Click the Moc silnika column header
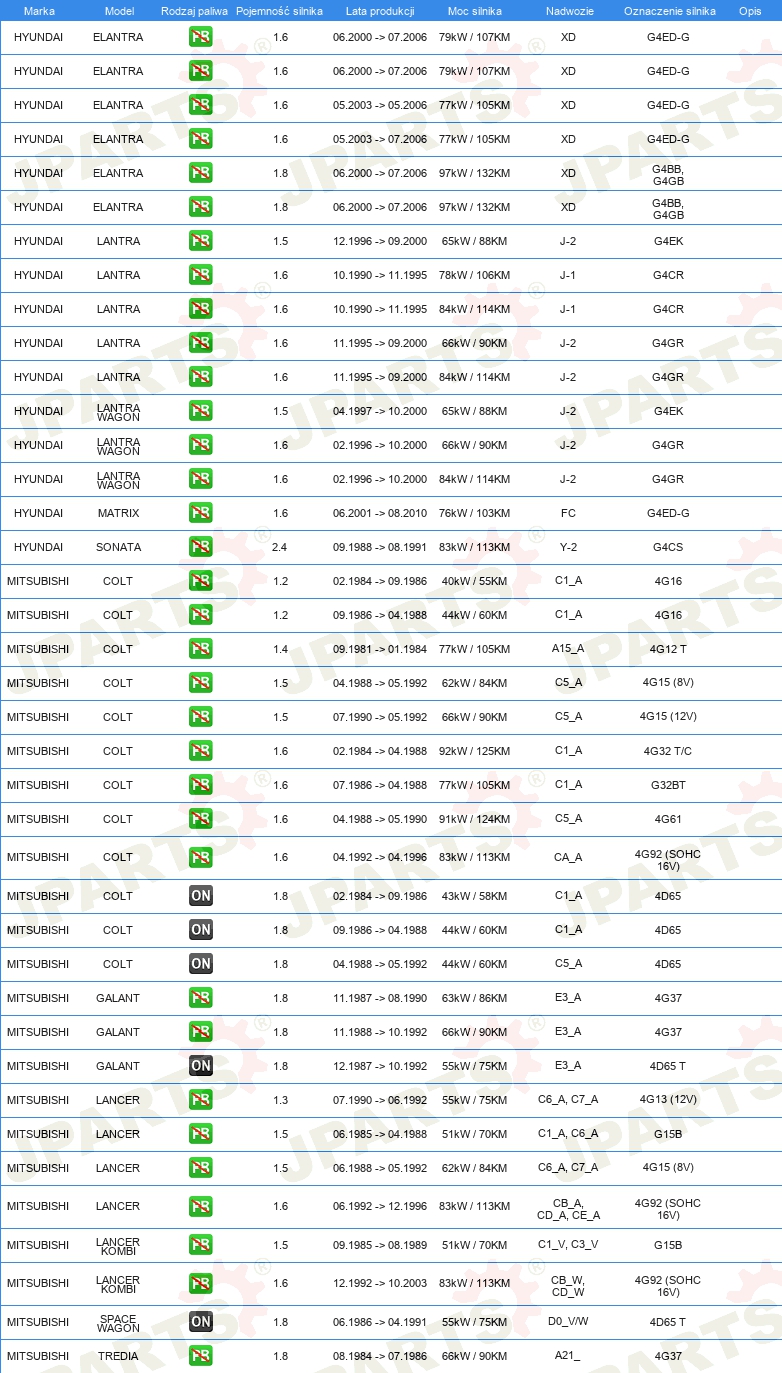 [475, 11]
